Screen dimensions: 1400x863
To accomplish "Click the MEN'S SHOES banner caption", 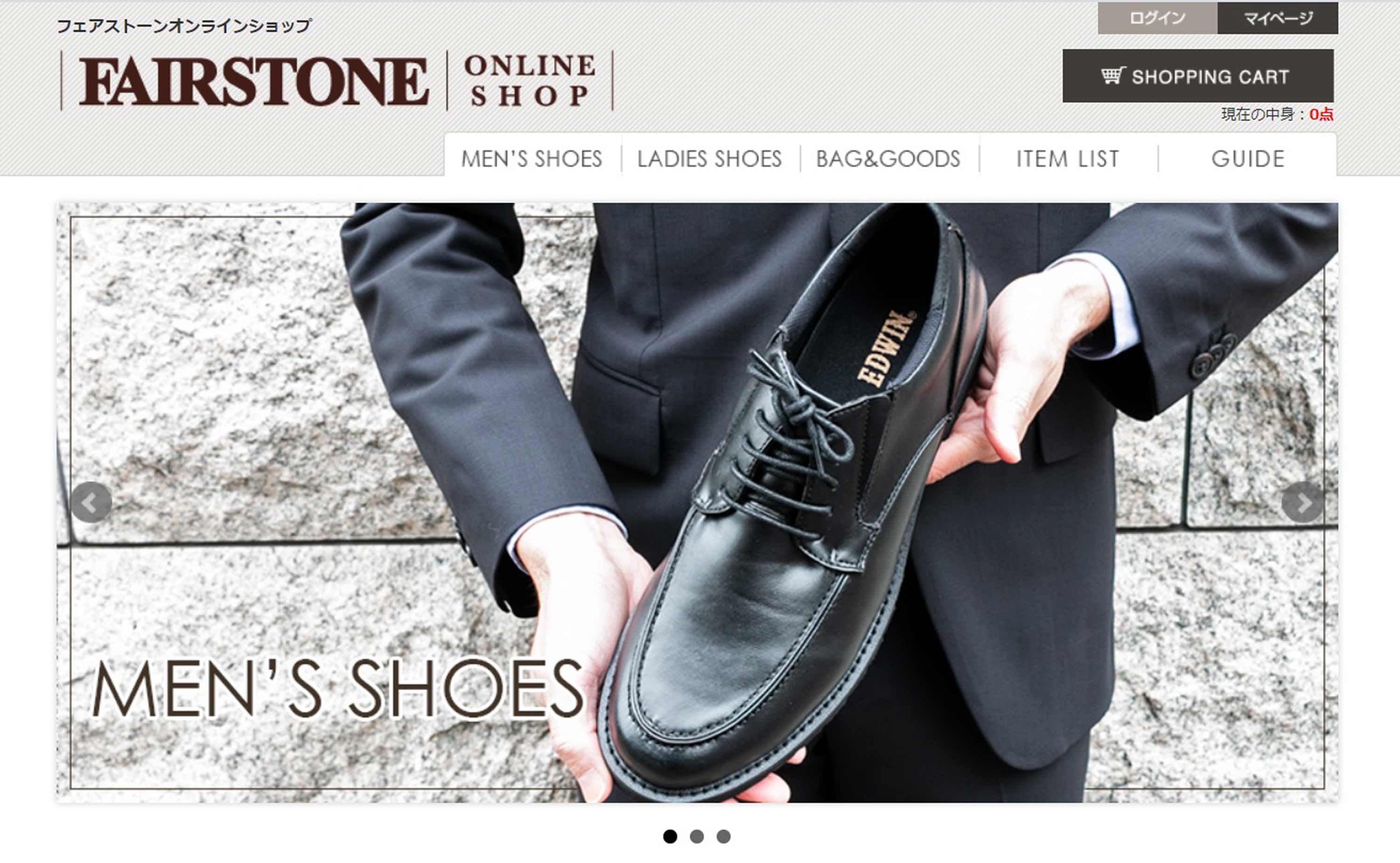I will (337, 689).
